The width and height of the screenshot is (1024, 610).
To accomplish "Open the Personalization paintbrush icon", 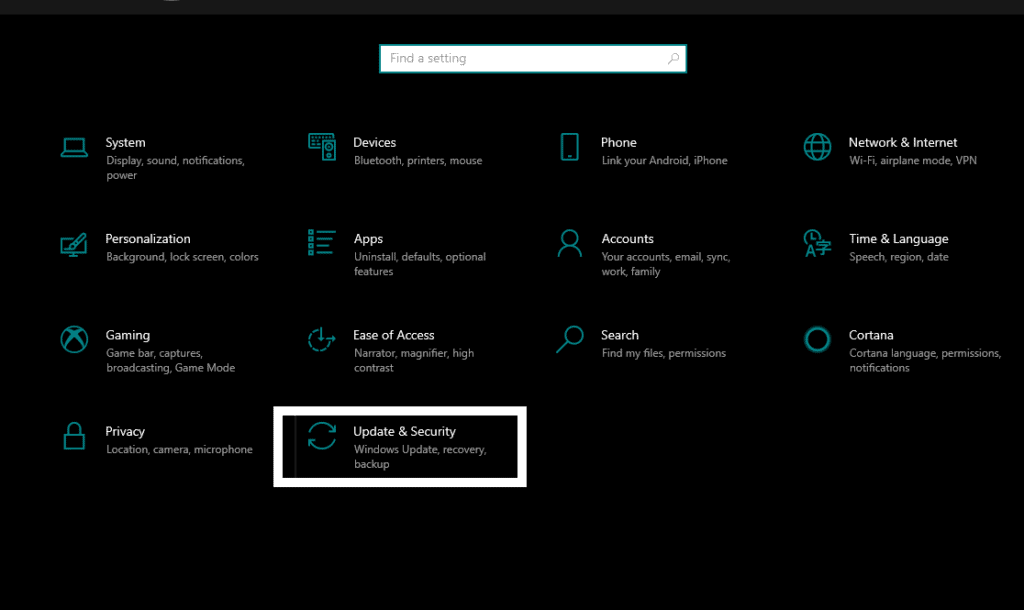I will pyautogui.click(x=74, y=243).
